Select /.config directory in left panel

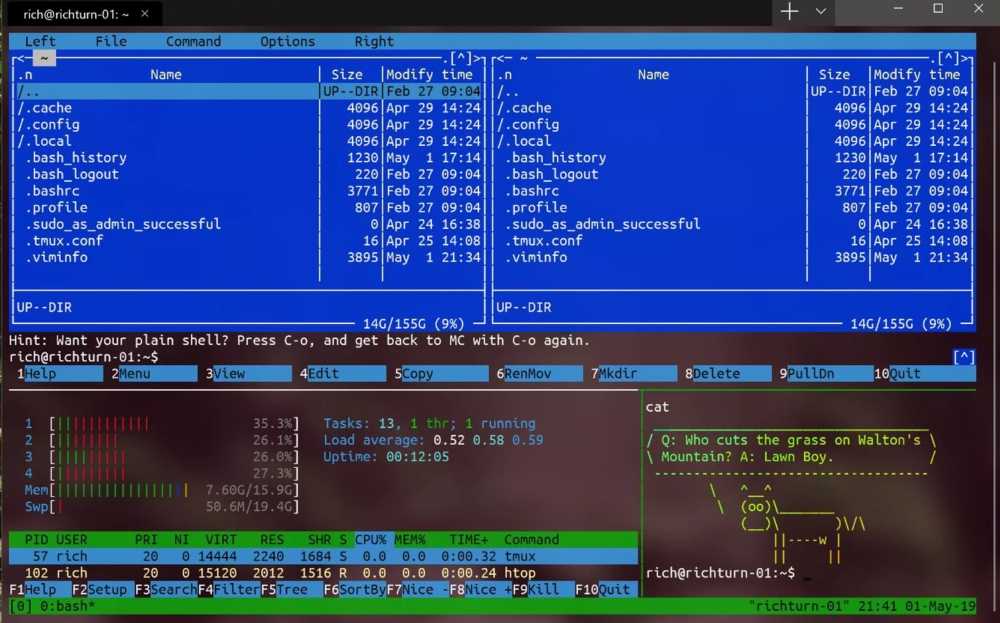249,124
